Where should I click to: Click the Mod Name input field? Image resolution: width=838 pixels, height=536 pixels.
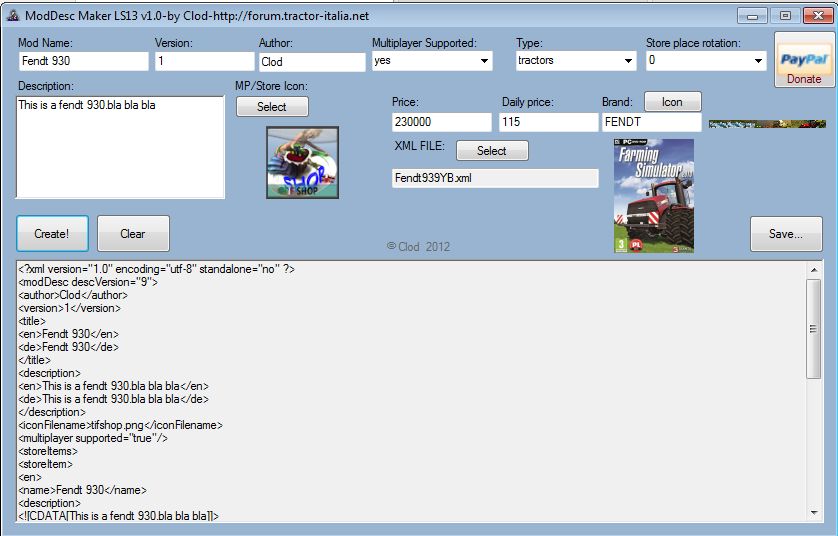83,61
